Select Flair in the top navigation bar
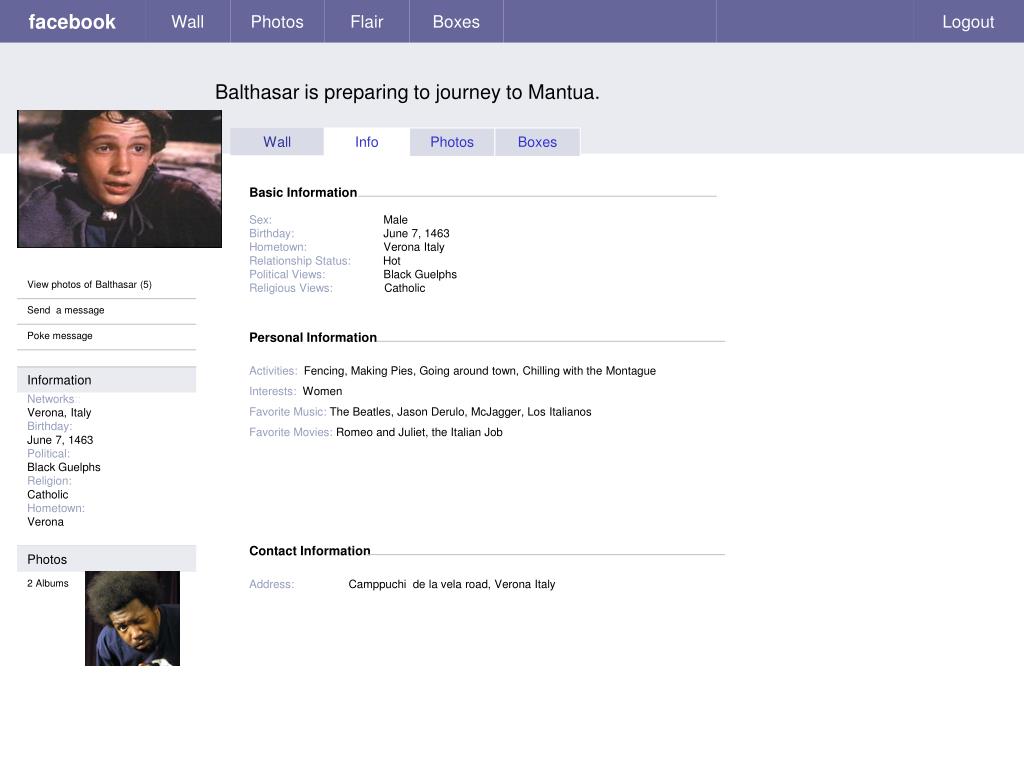The height and width of the screenshot is (768, 1024). point(366,22)
